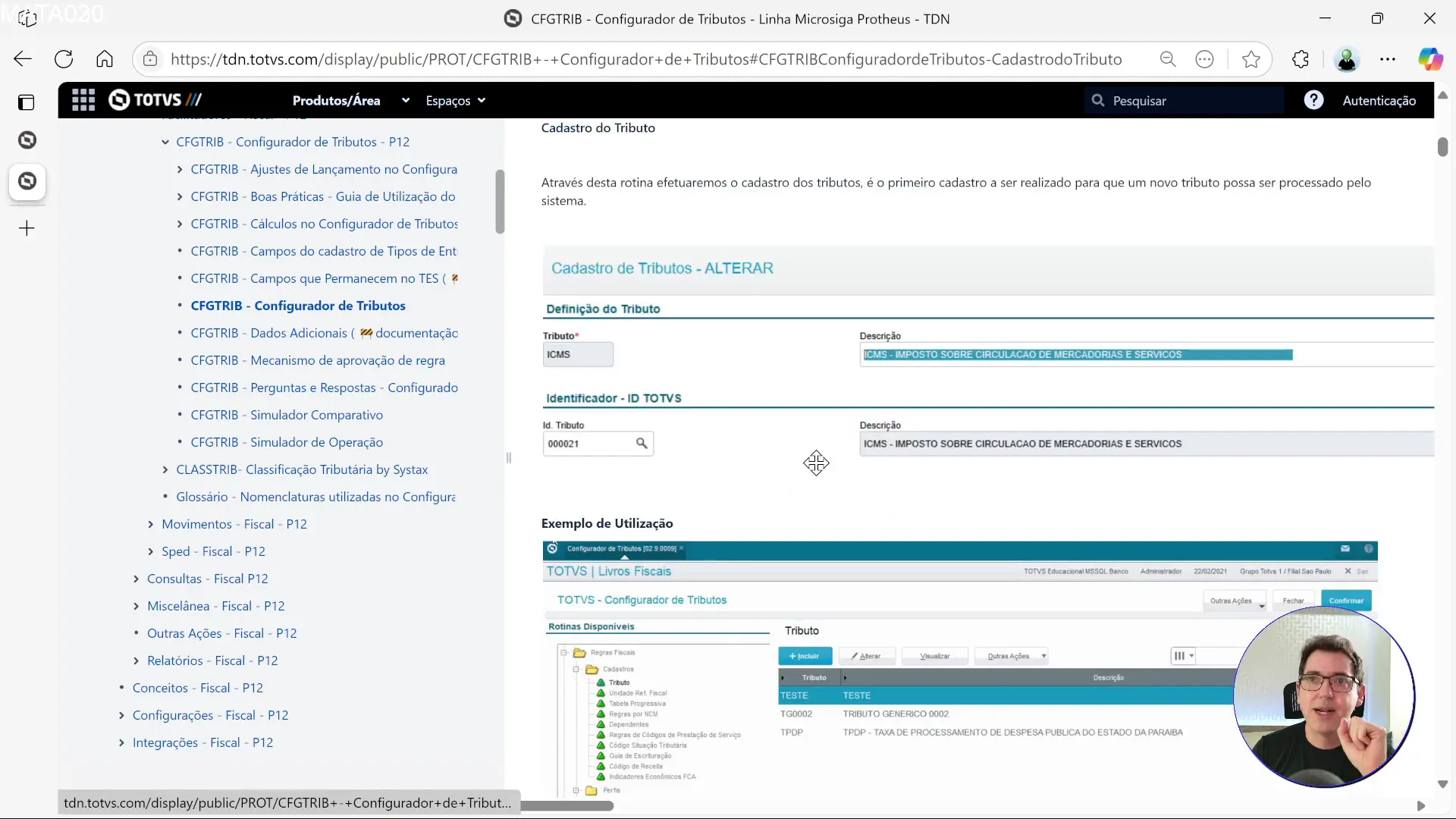Image resolution: width=1456 pixels, height=819 pixels.
Task: Open Relatórios - Fiscal - P12 link
Action: pos(212,661)
